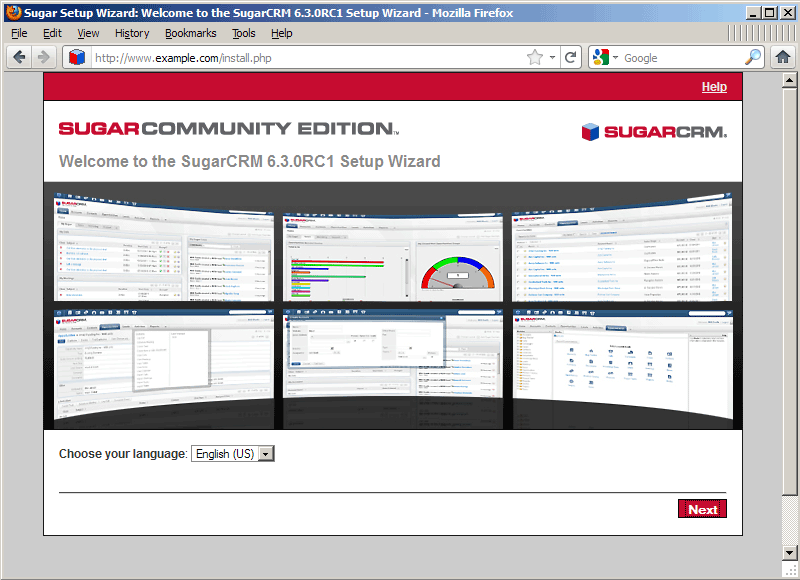Open the language selection dropdown

coord(233,453)
